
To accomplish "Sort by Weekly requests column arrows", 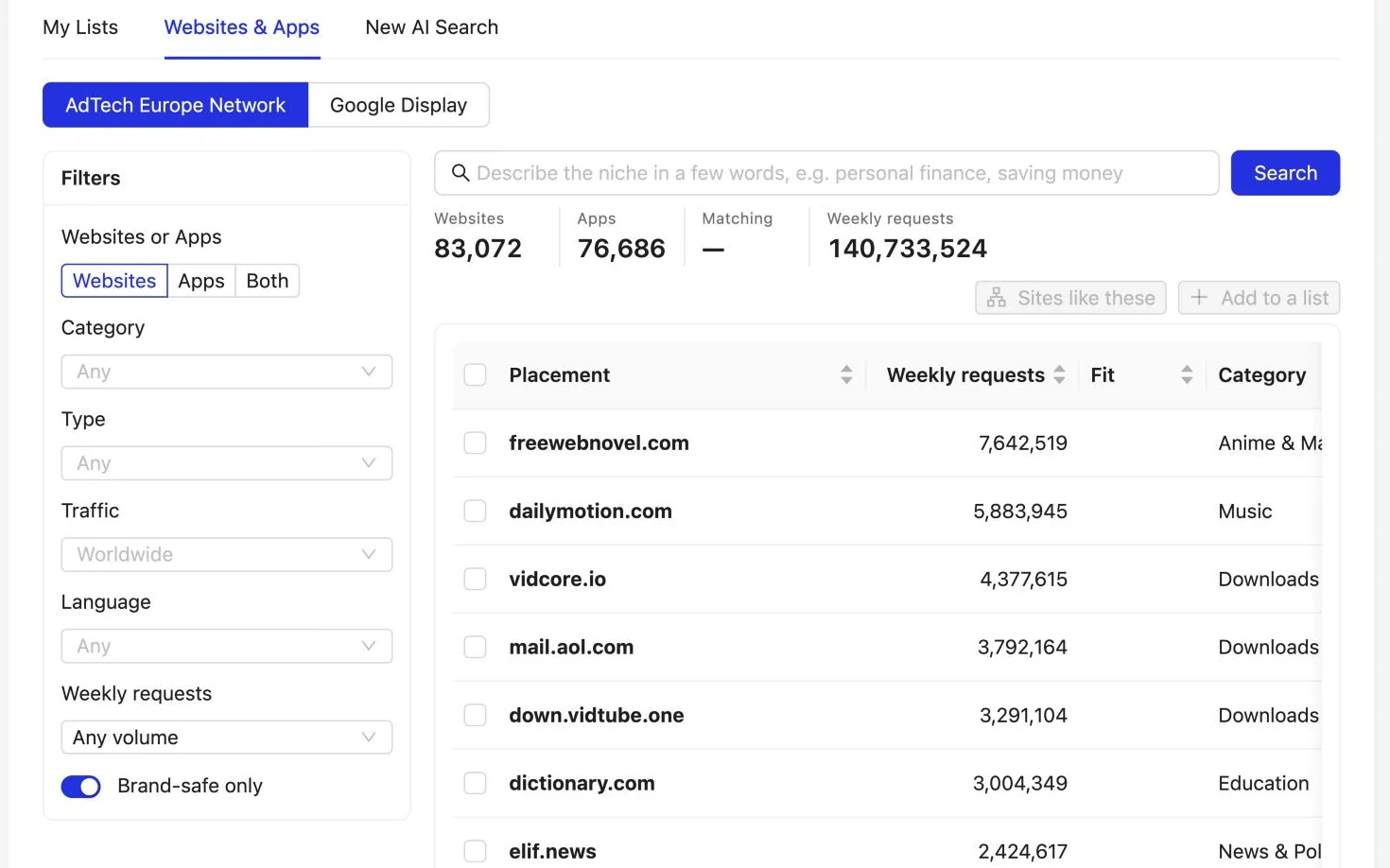I will [x=1059, y=375].
